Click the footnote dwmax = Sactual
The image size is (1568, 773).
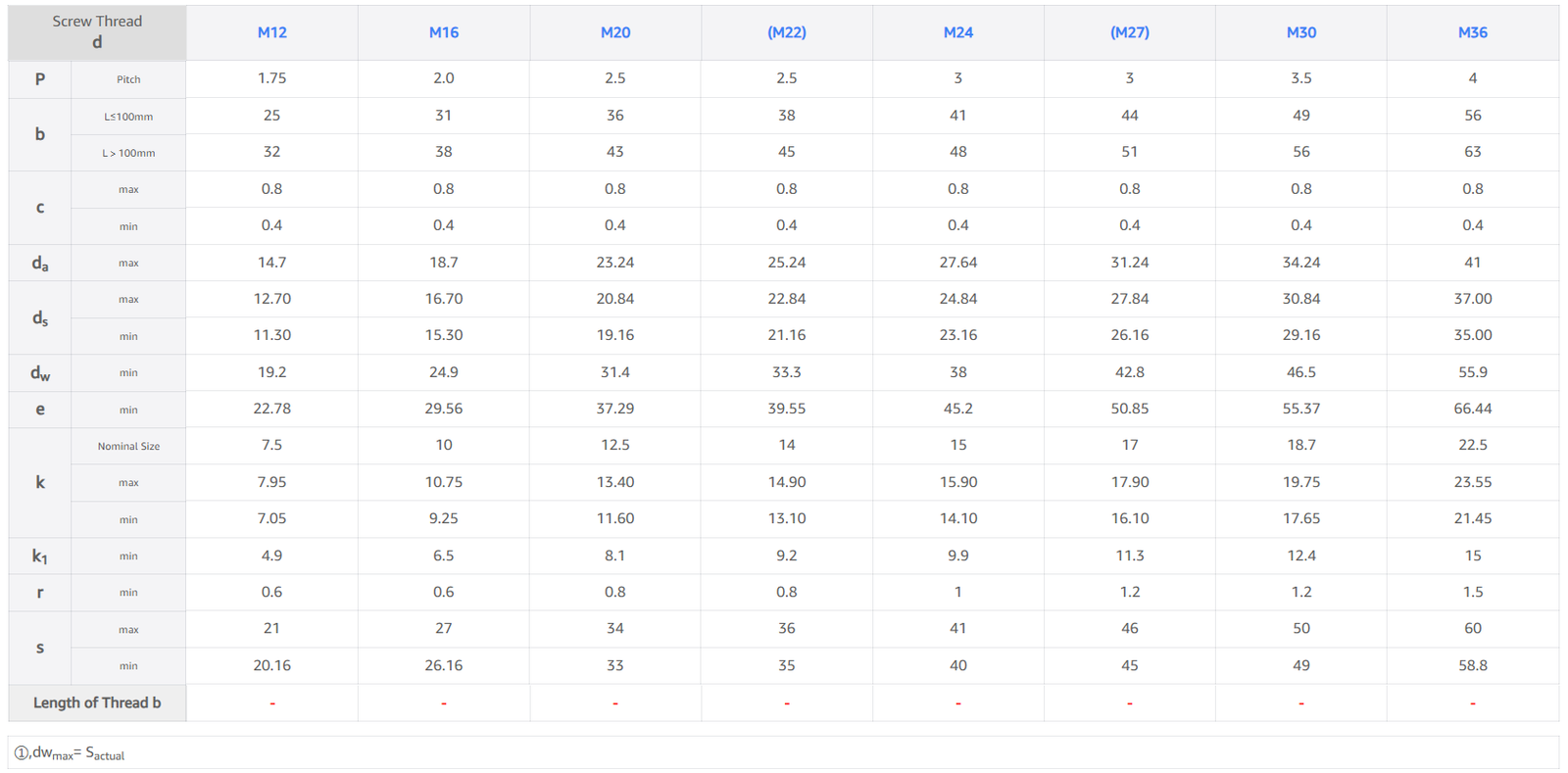pyautogui.click(x=69, y=752)
